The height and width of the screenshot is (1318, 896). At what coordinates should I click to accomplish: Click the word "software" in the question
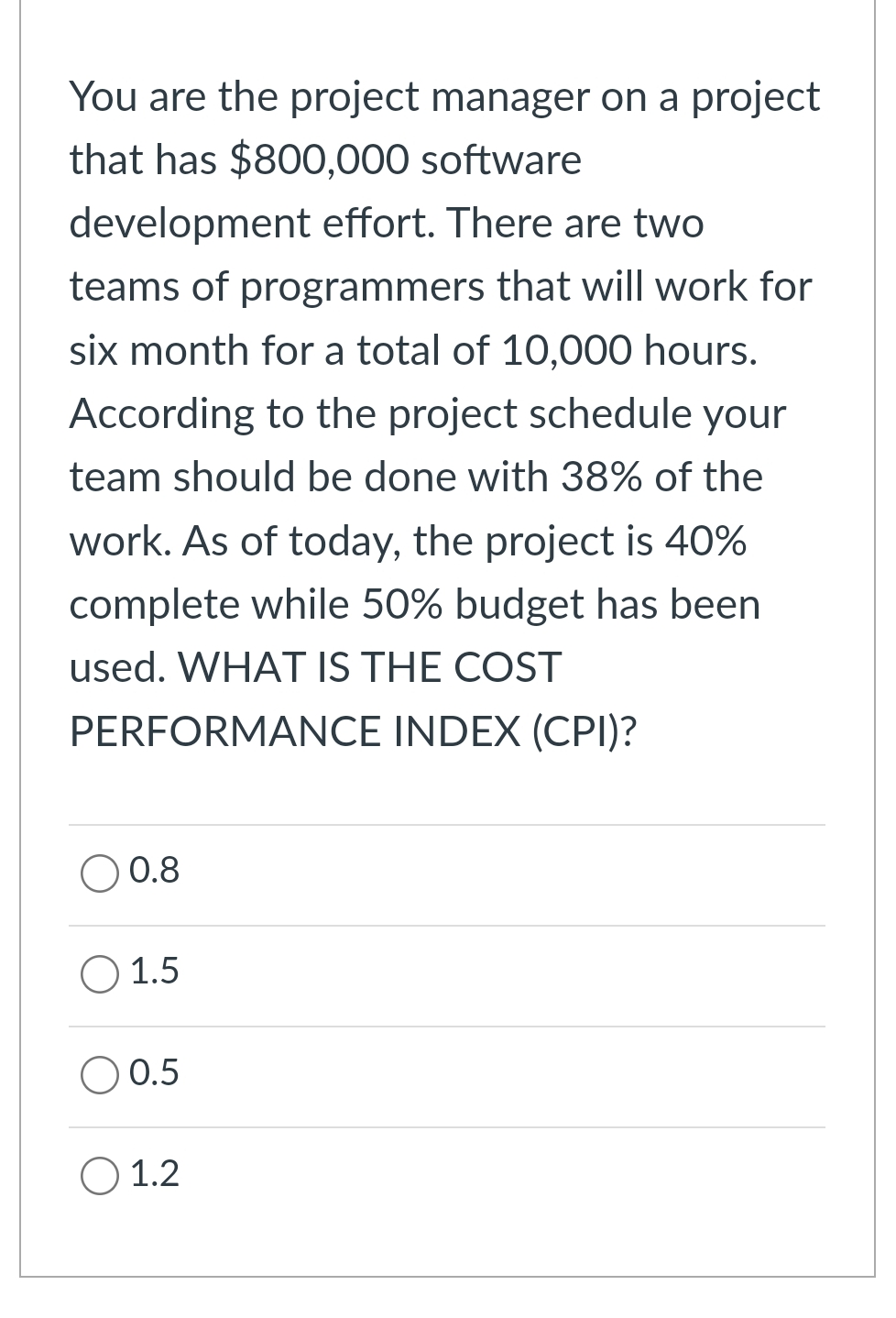pos(501,160)
